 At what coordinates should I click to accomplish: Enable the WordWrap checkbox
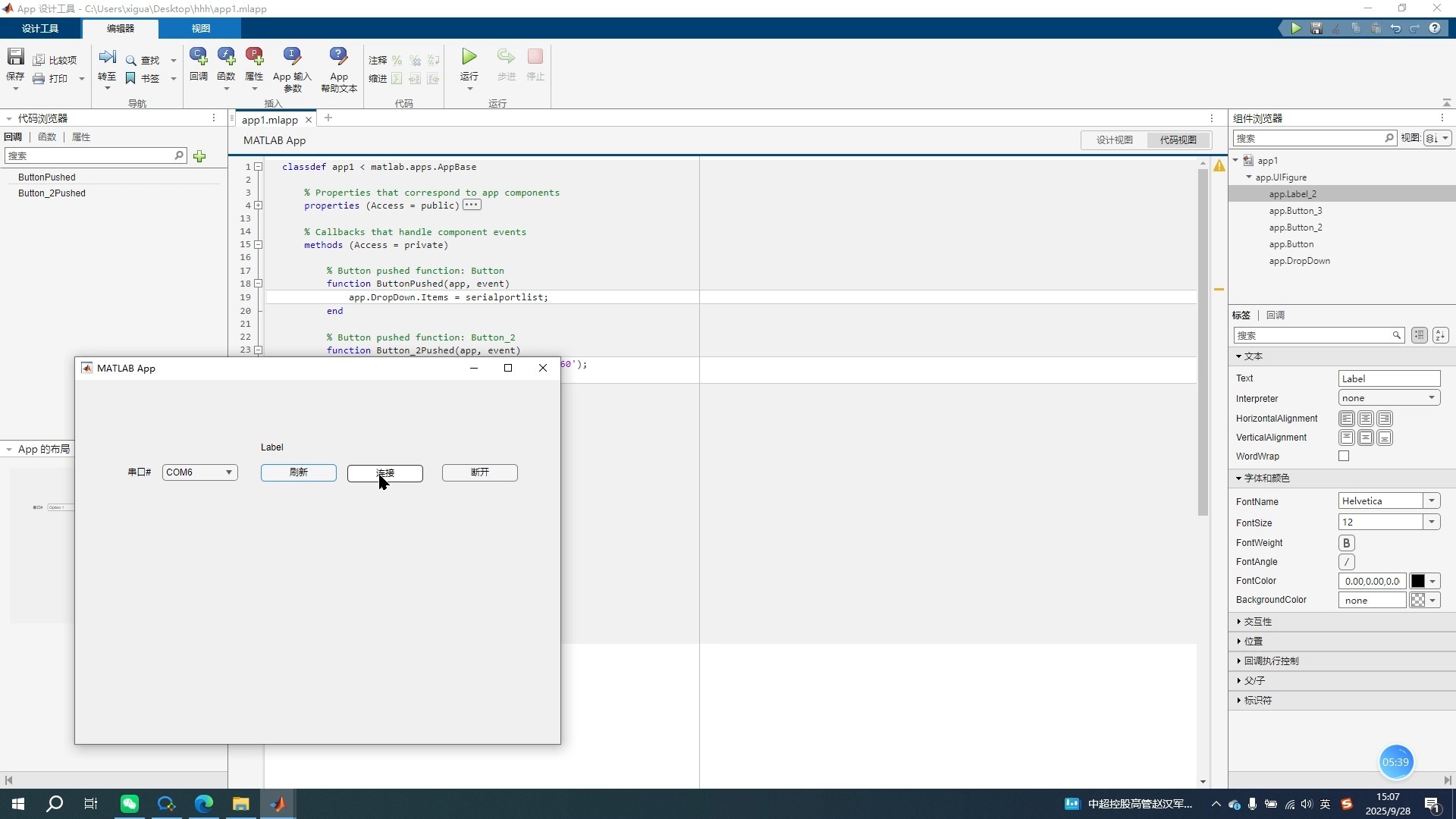coord(1344,457)
